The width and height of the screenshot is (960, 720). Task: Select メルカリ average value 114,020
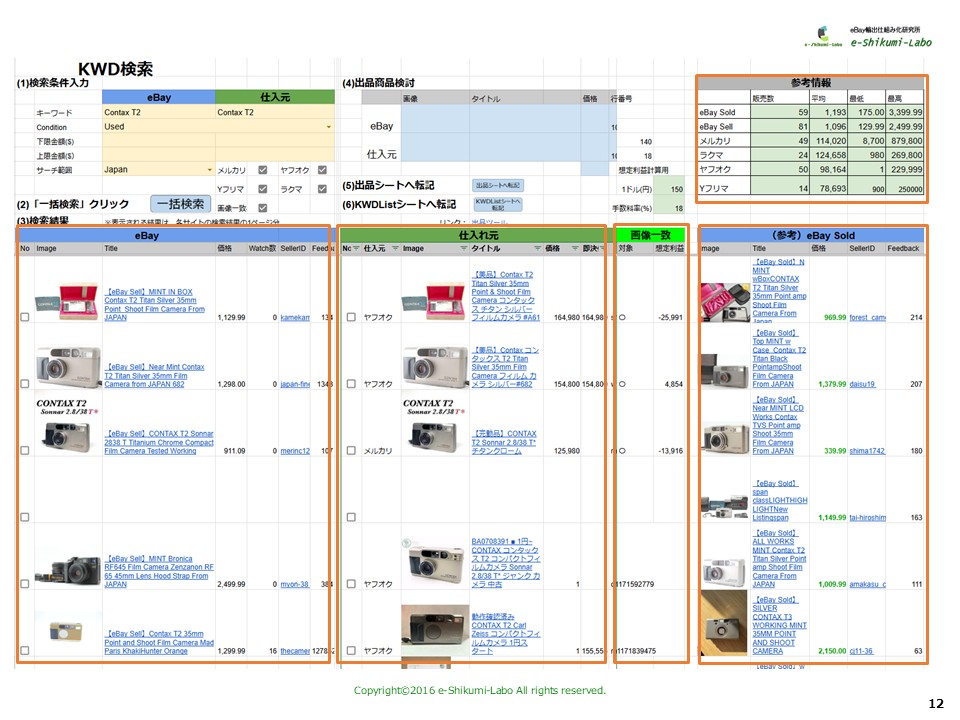[828, 141]
